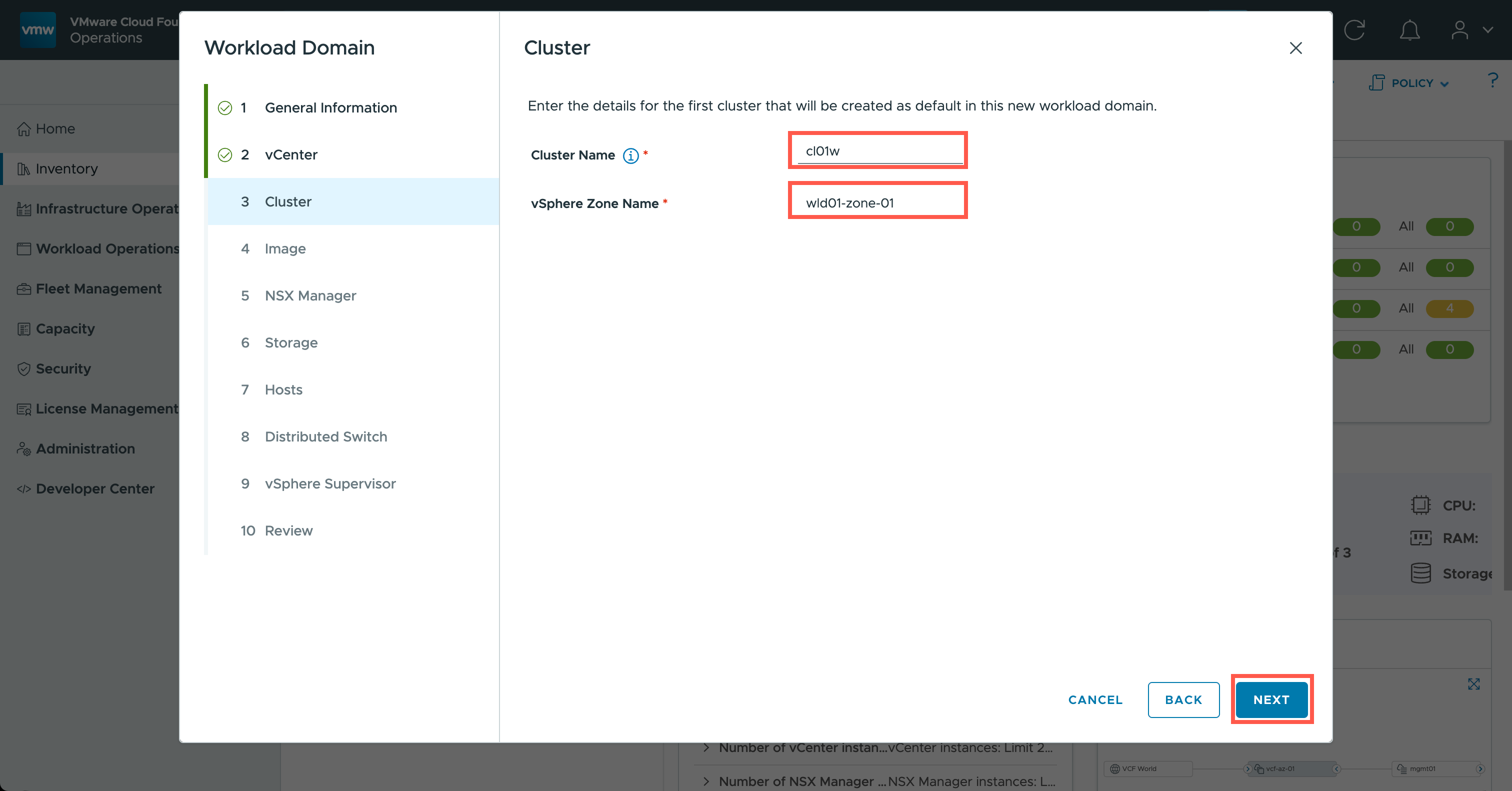Go to General Information wizard step
1512x791 pixels.
330,108
